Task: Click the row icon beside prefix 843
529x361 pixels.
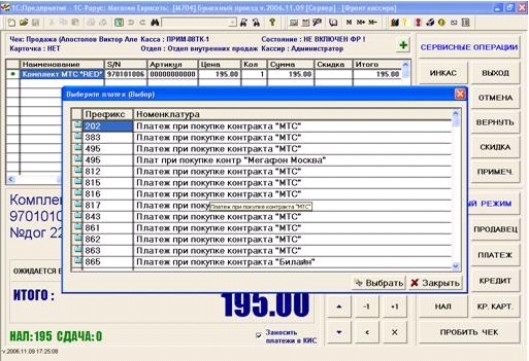Action: [x=78, y=216]
